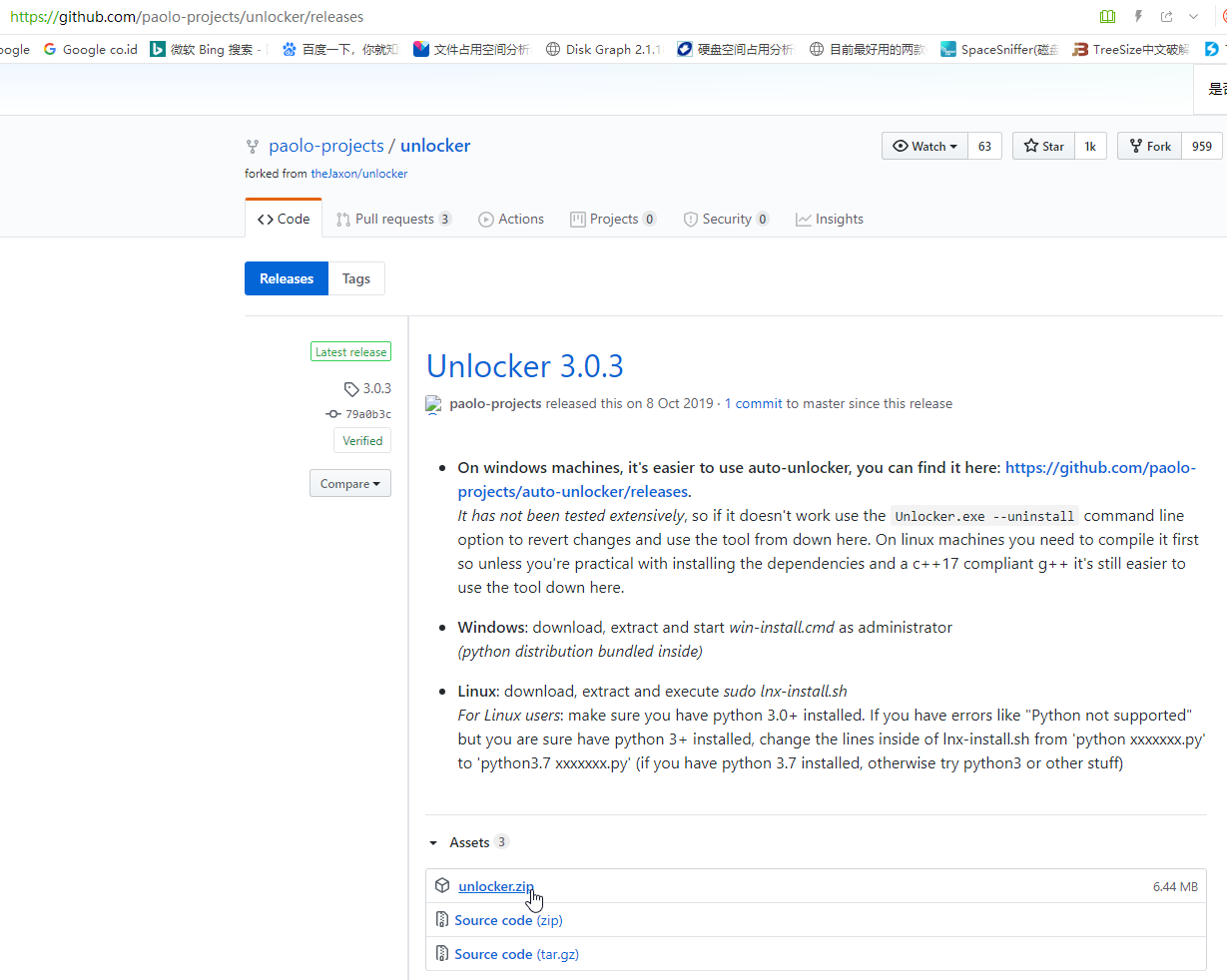Star the unlocker repository
Screen dimensions: 1227x980
pyautogui.click(x=1043, y=146)
